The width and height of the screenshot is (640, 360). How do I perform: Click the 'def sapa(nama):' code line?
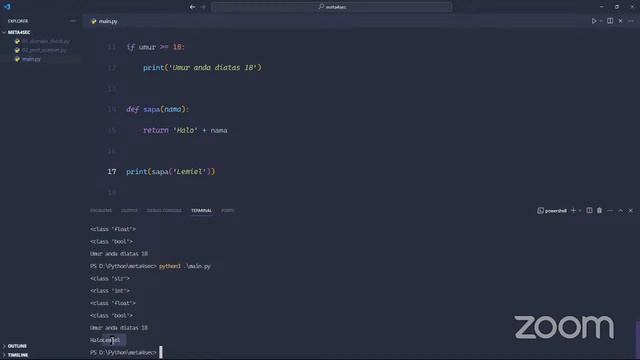click(158, 109)
